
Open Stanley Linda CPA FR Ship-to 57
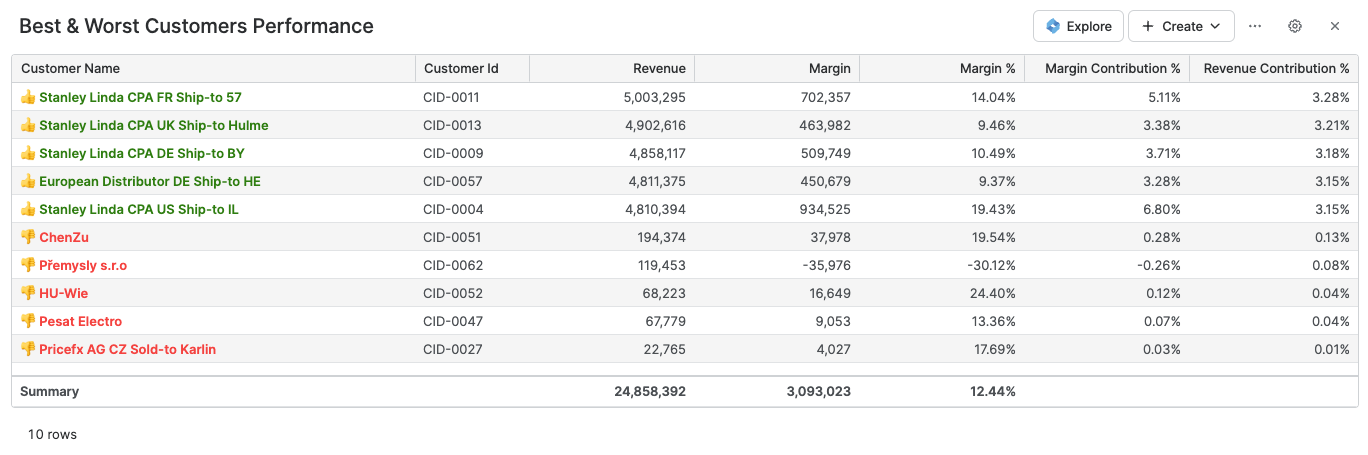pyautogui.click(x=140, y=97)
